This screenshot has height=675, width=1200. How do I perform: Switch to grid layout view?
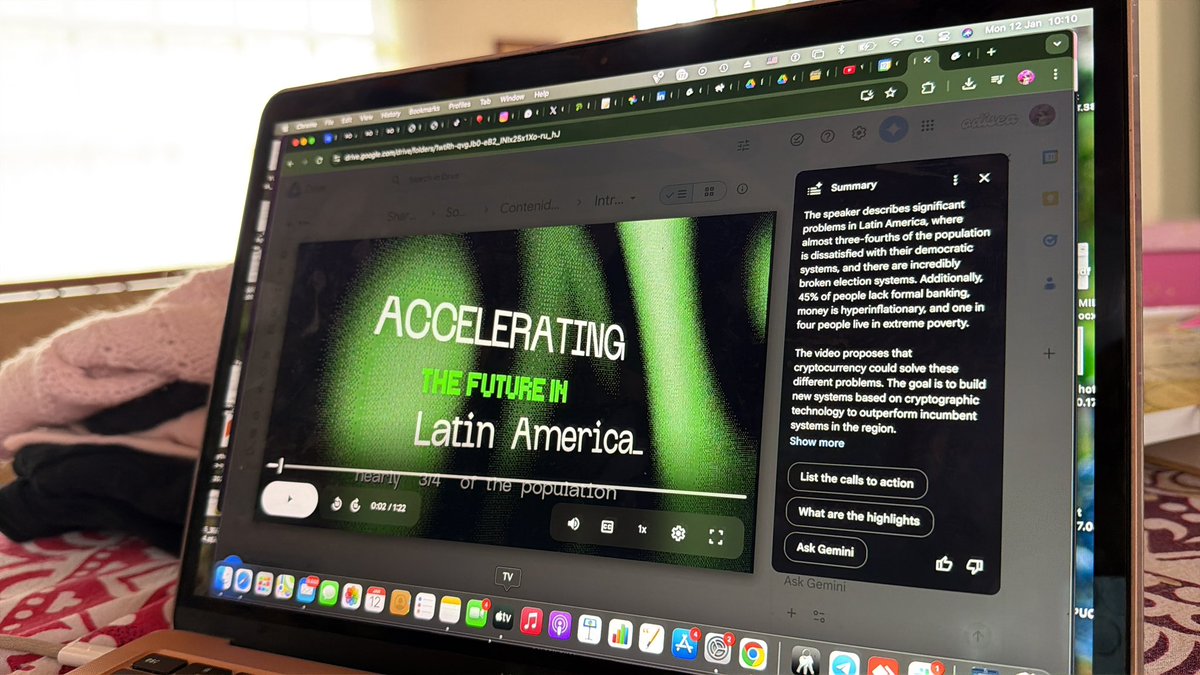tap(709, 190)
